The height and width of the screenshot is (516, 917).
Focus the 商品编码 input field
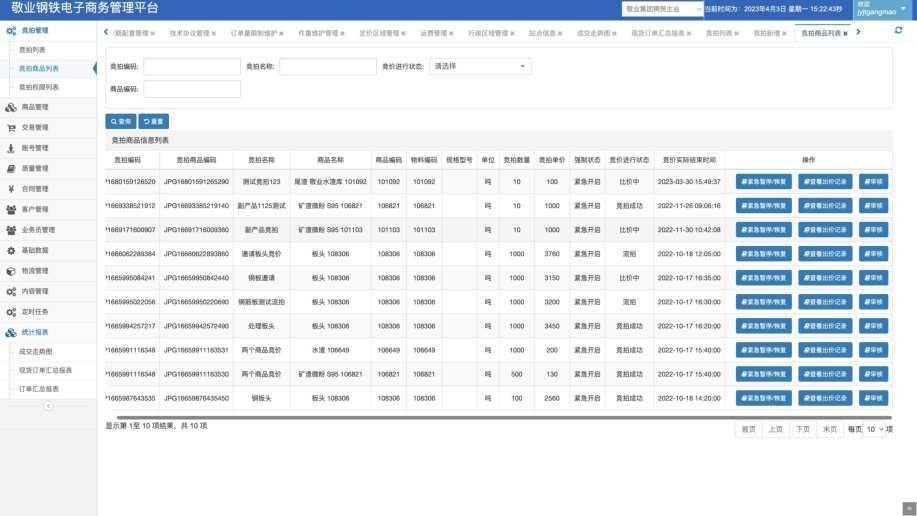(192, 89)
